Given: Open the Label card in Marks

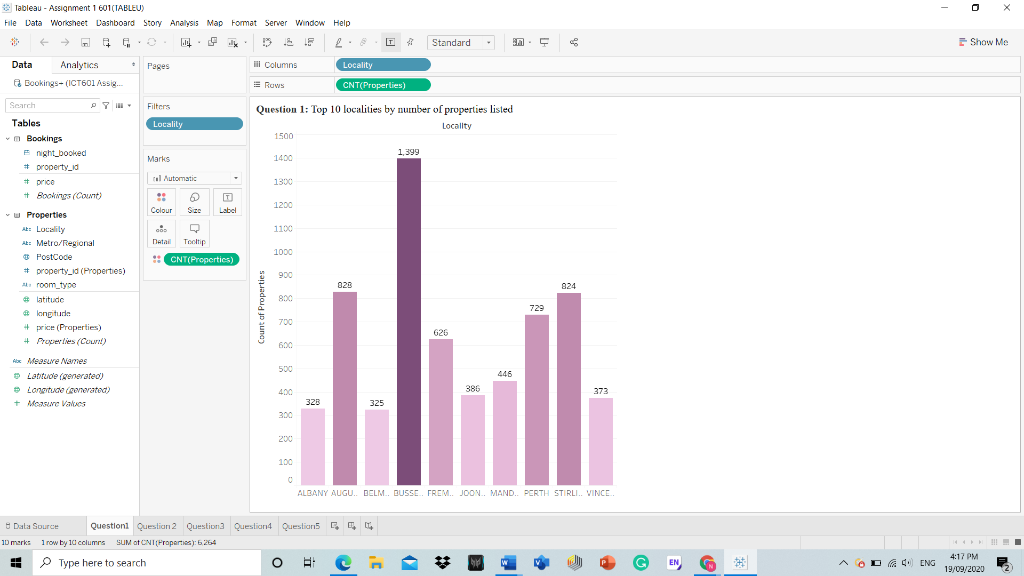Looking at the screenshot, I should point(226,204).
